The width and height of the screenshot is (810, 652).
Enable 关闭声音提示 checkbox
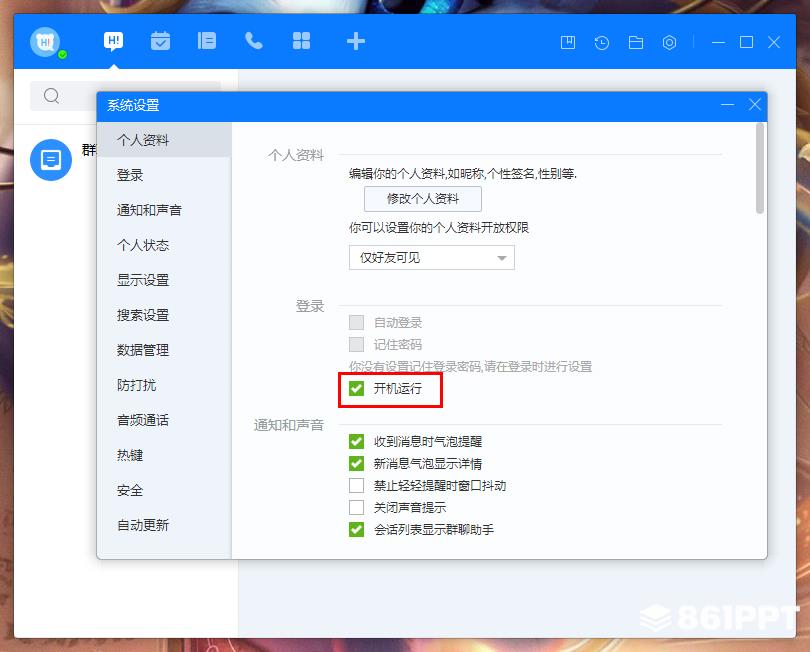357,507
